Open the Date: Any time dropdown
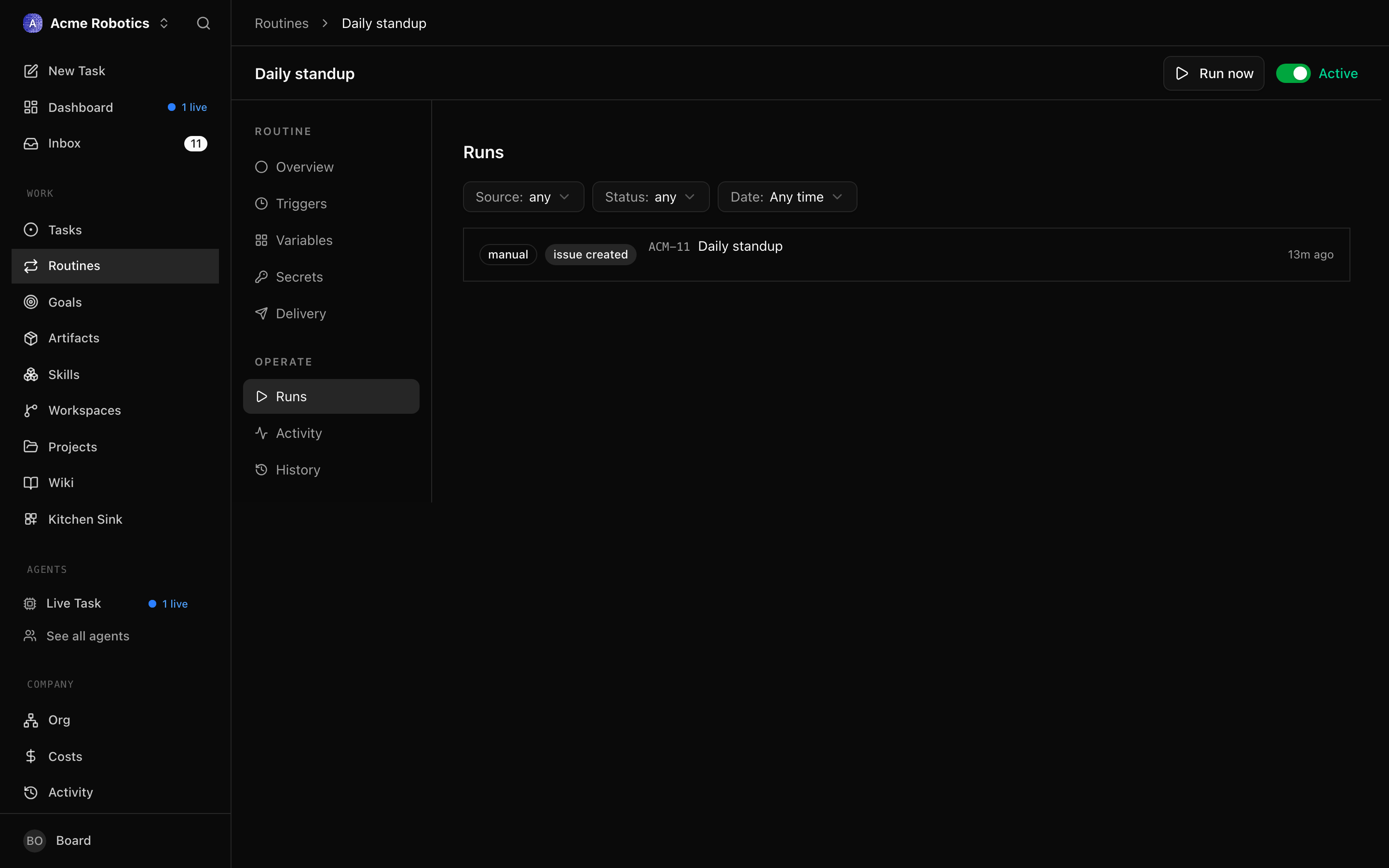Viewport: 1389px width, 868px height. 788,197
